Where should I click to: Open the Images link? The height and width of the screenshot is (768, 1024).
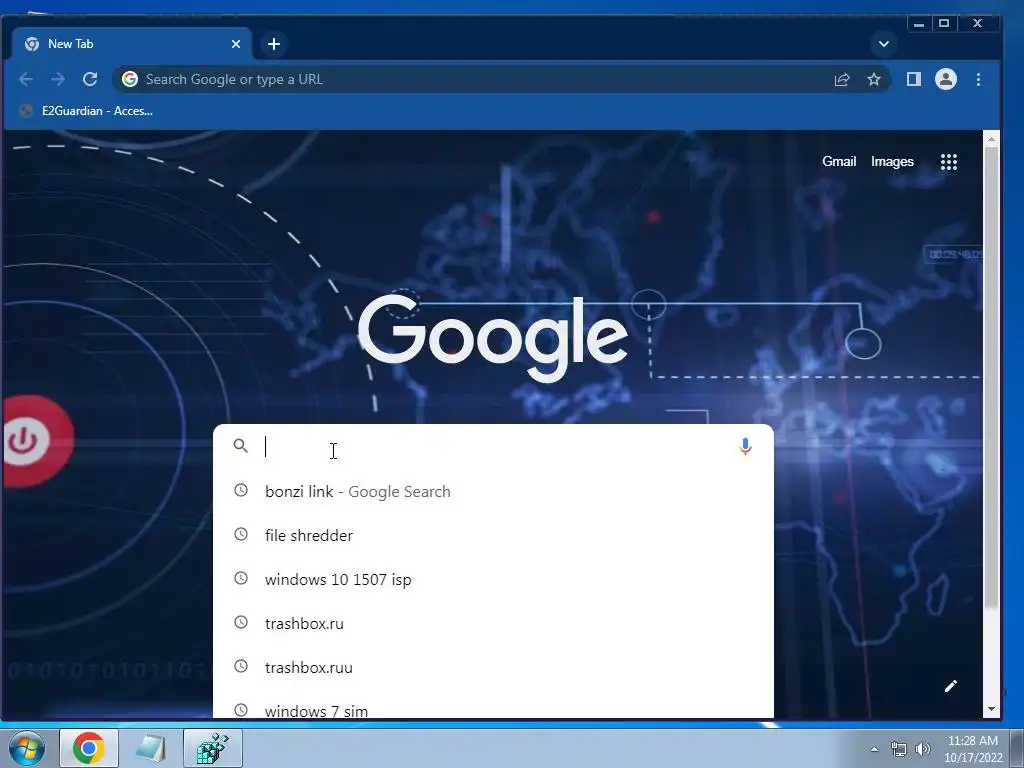892,161
